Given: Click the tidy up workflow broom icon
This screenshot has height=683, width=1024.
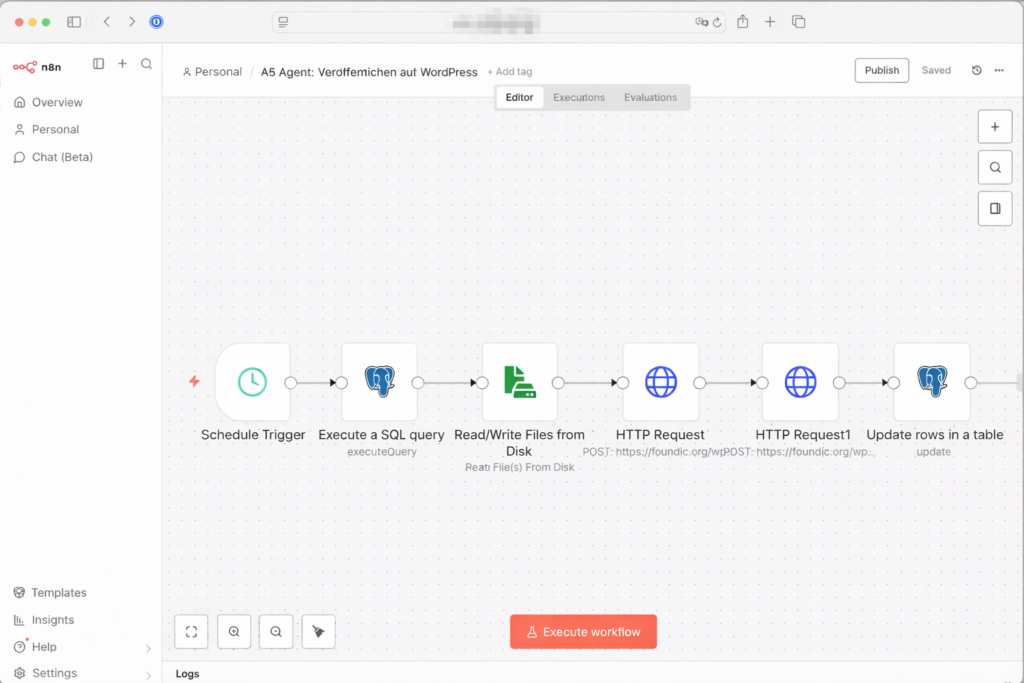Looking at the screenshot, I should tap(318, 632).
